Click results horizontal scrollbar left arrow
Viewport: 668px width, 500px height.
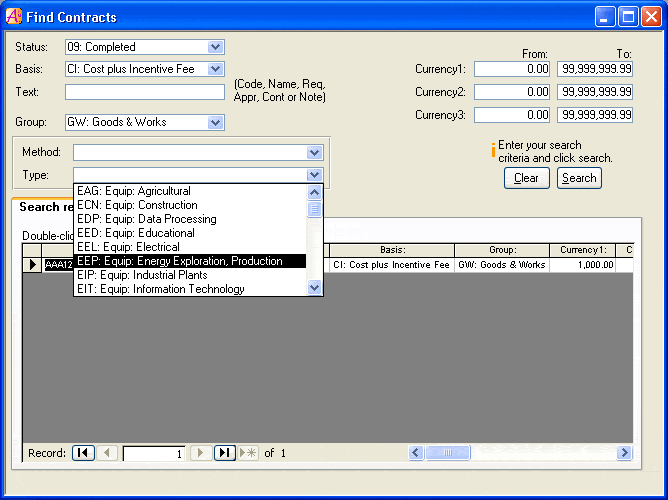(x=416, y=452)
